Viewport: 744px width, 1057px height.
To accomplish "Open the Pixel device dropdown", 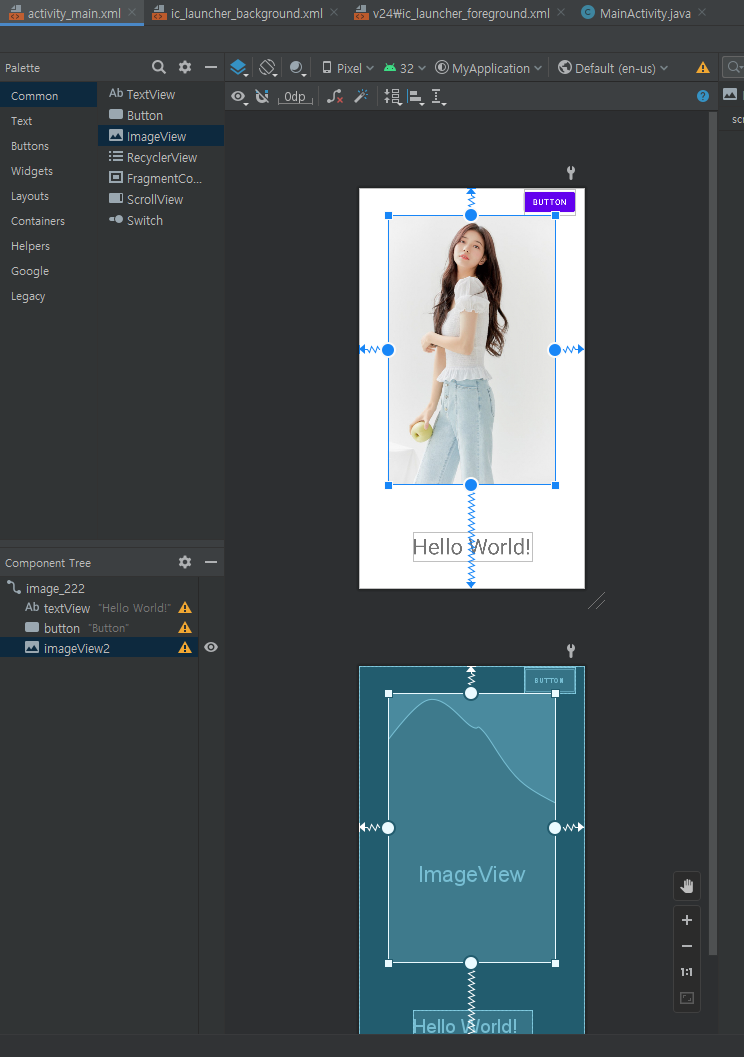I will (x=348, y=68).
